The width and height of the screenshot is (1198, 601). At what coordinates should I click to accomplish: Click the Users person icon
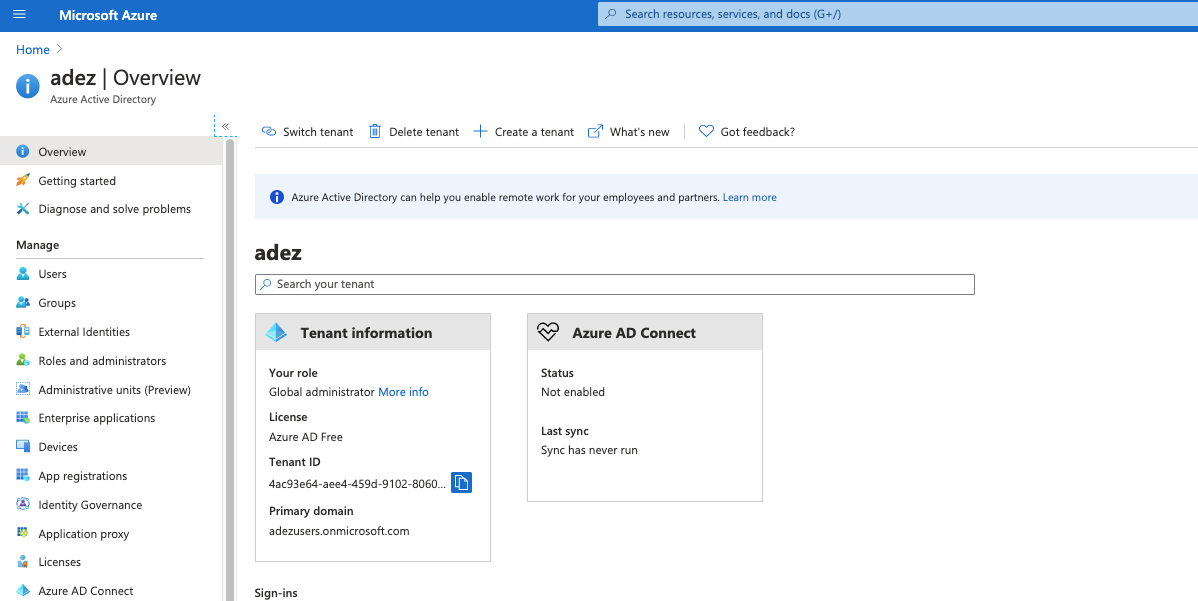pyautogui.click(x=23, y=273)
